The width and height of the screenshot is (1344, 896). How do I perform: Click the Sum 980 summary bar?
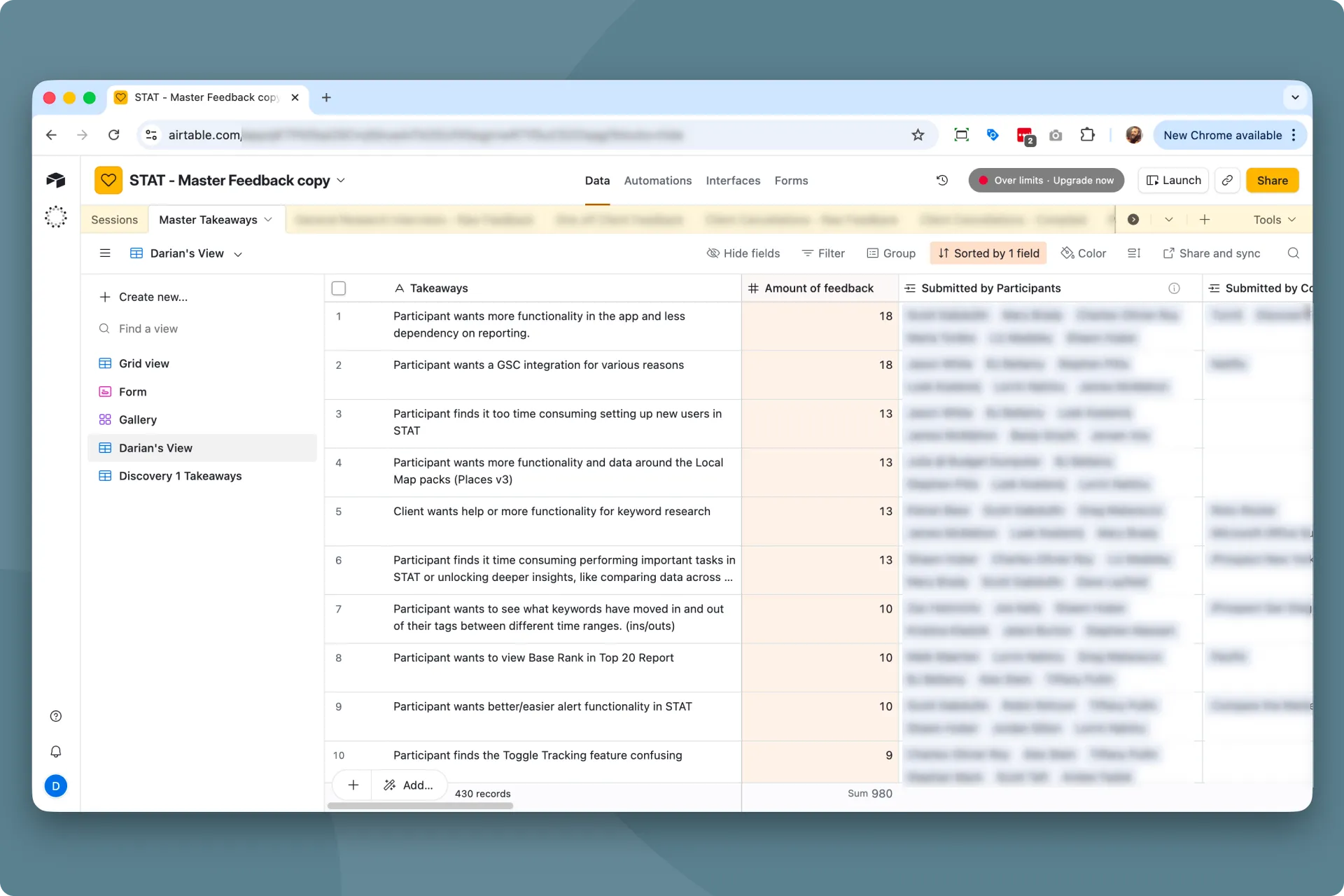point(820,794)
